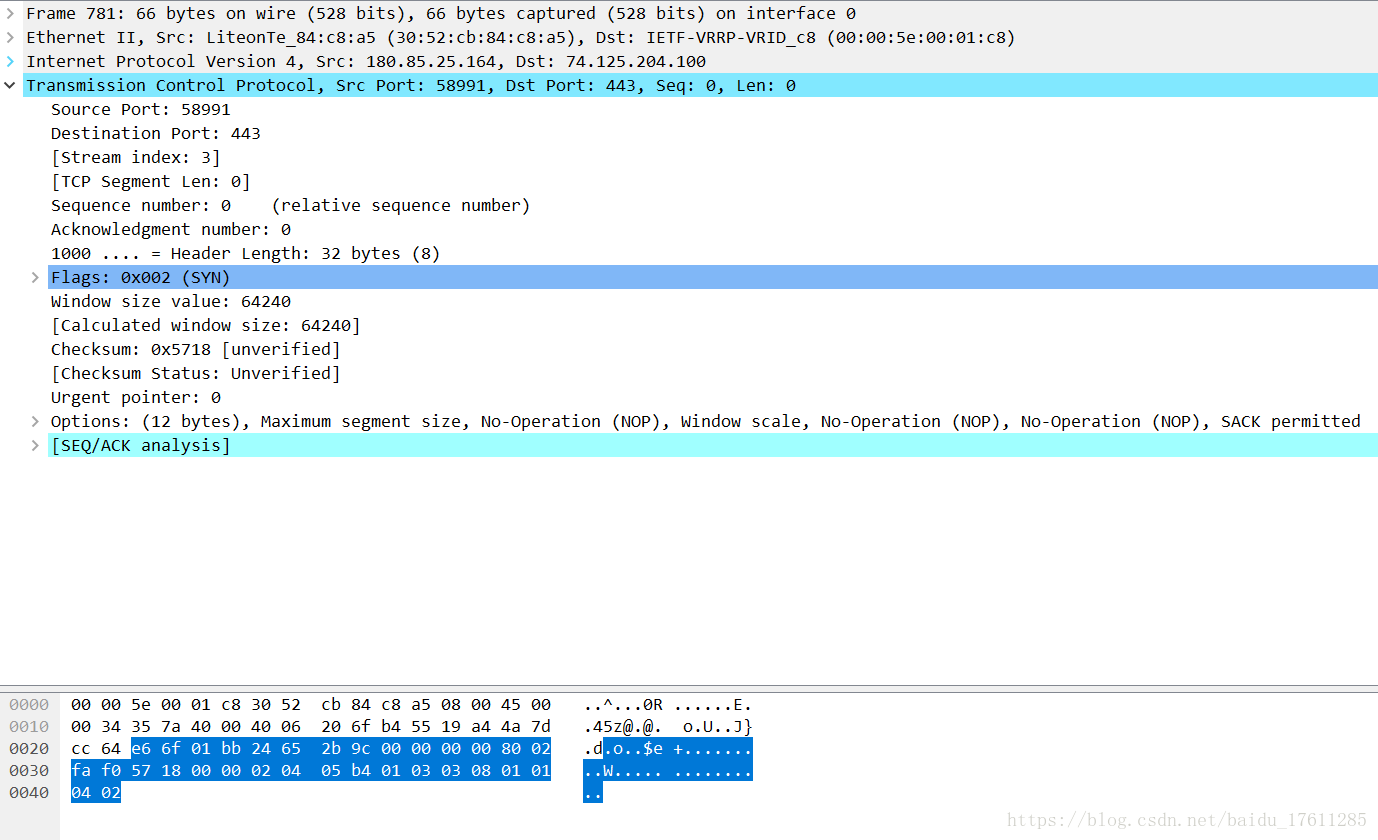
Task: Click hex row offset 0030 in bytes pane
Action: point(29,771)
